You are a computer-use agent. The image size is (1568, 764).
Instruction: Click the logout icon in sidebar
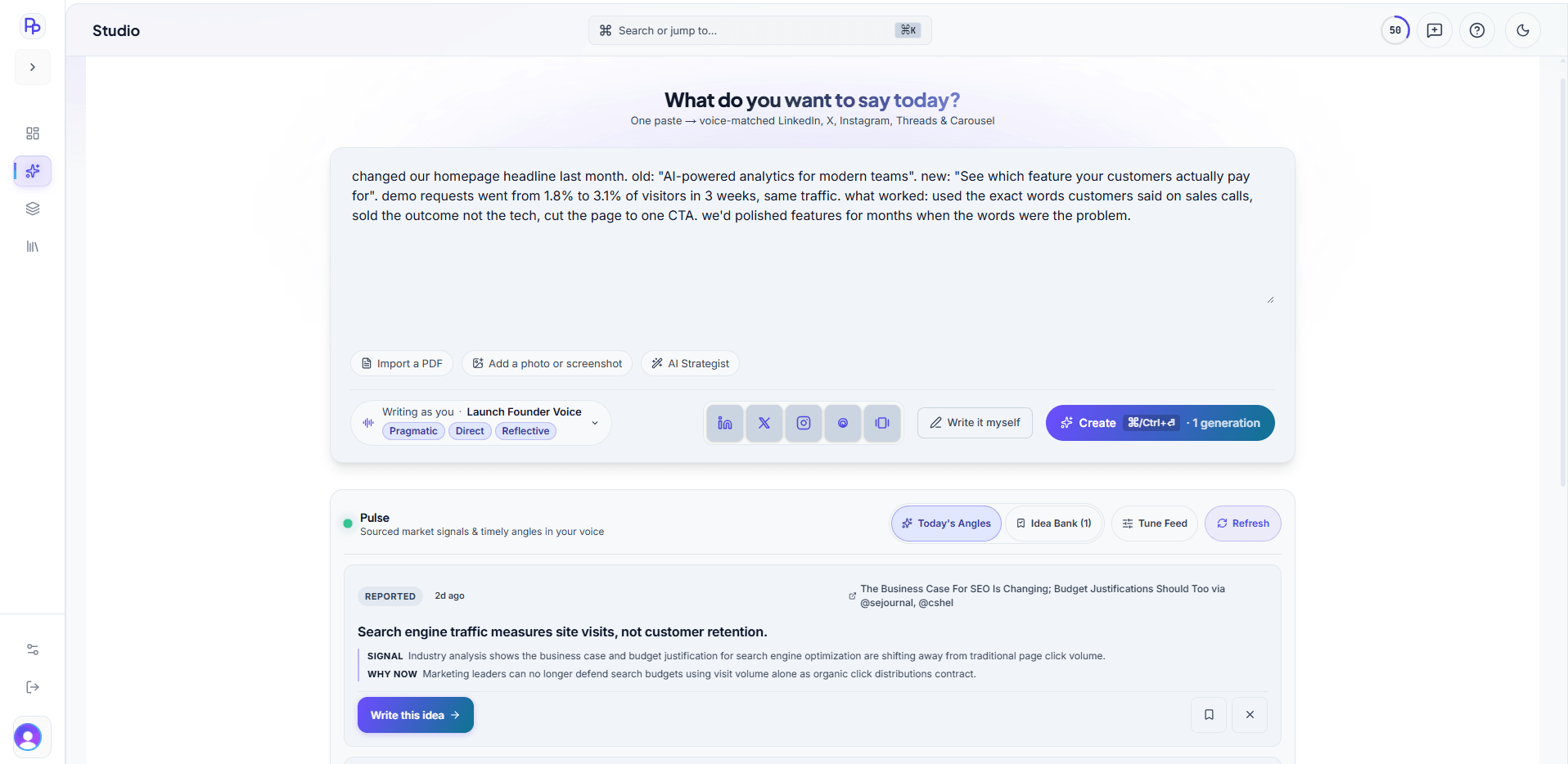point(33,687)
